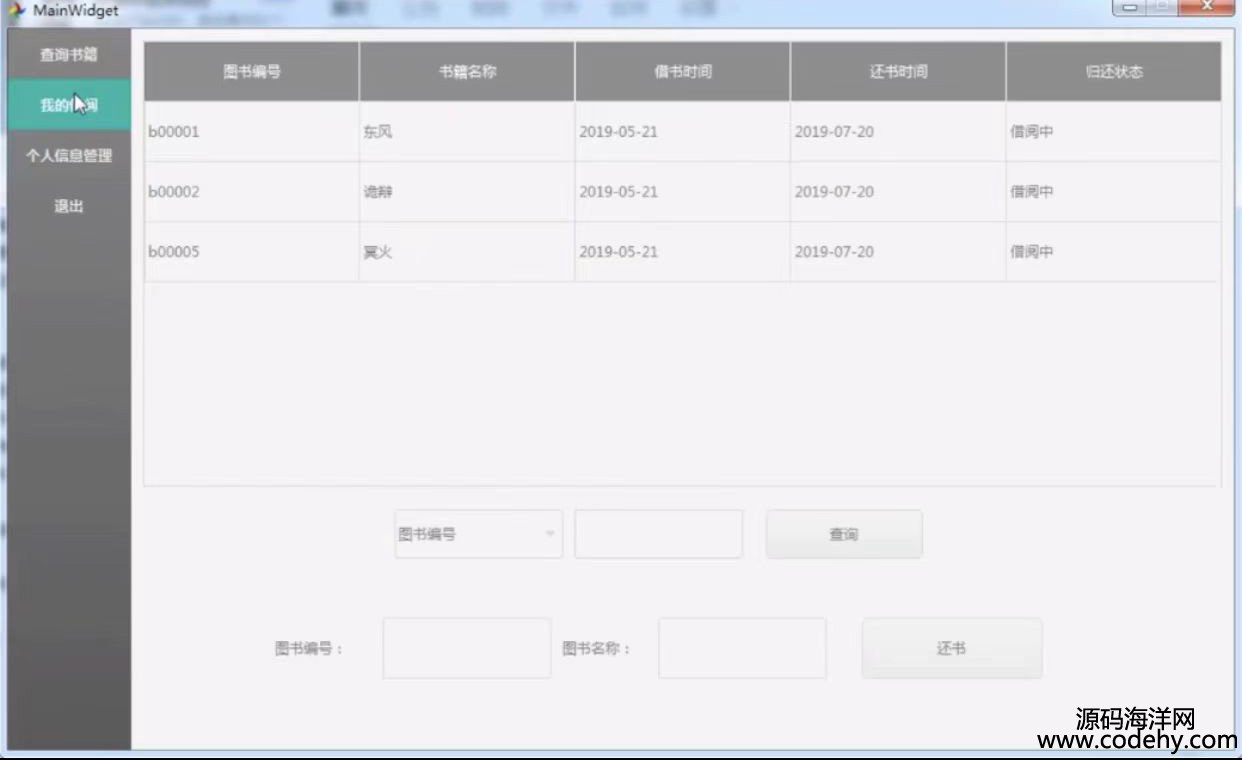Click the 借阅中 status in row b00005

[1114, 251]
